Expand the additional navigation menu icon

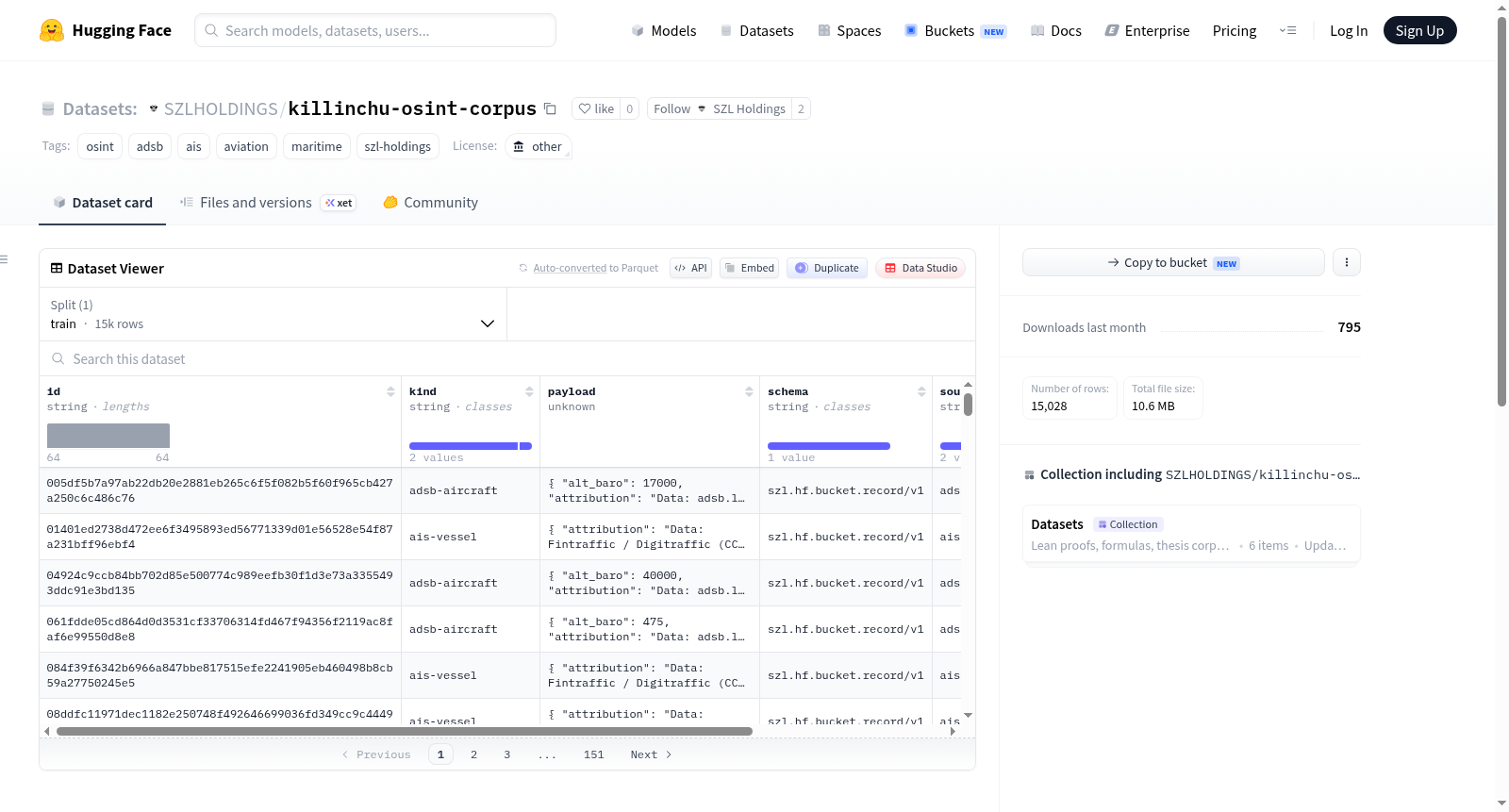click(1287, 30)
